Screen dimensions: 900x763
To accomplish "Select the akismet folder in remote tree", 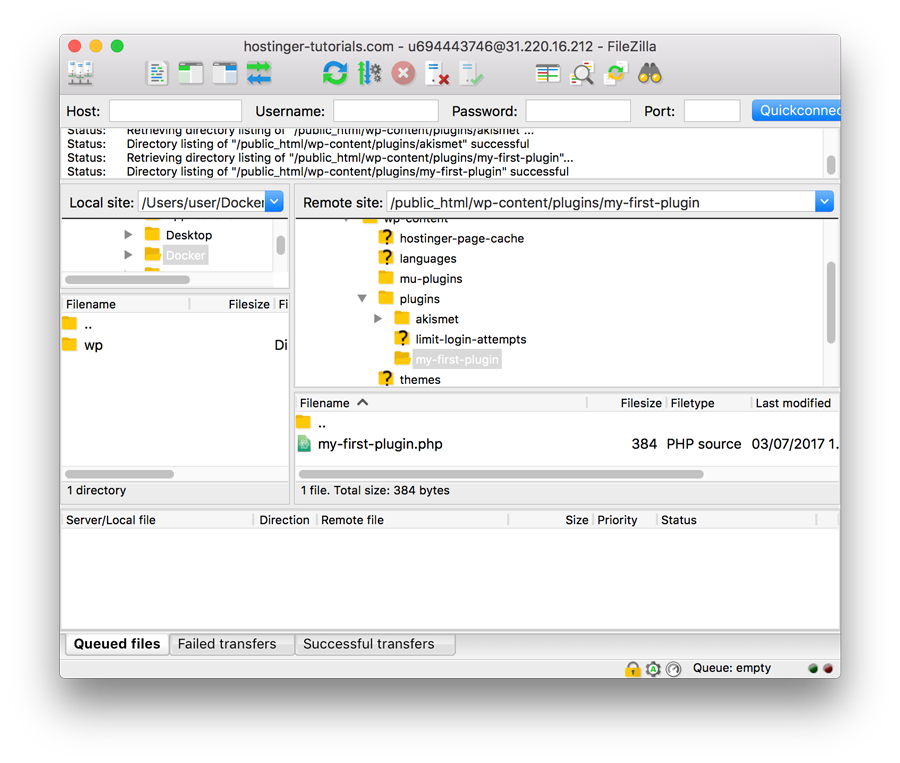I will click(x=437, y=319).
